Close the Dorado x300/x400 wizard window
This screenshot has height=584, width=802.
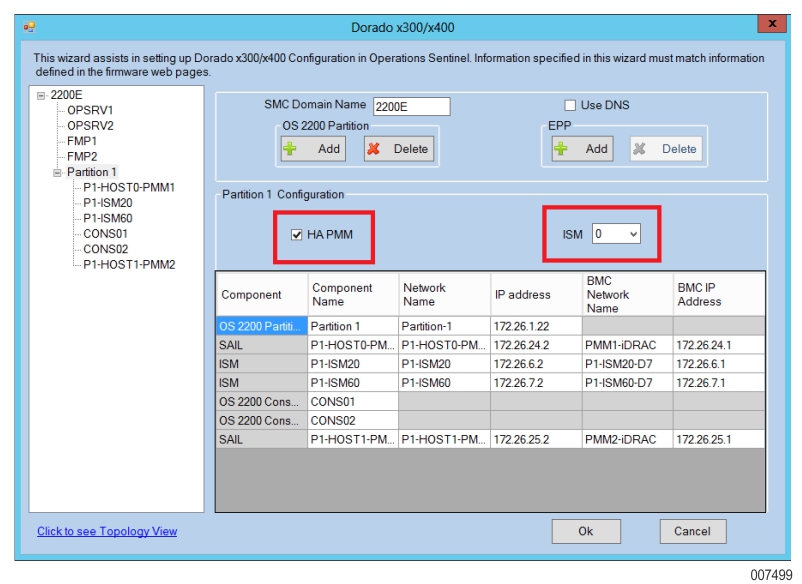(x=772, y=24)
